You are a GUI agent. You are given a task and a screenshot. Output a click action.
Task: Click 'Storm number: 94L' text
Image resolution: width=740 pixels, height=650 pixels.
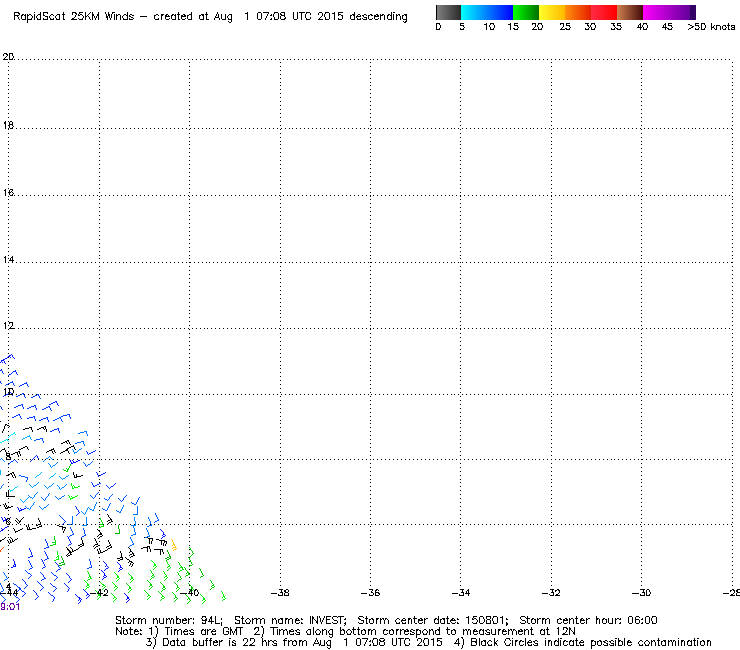click(x=168, y=620)
